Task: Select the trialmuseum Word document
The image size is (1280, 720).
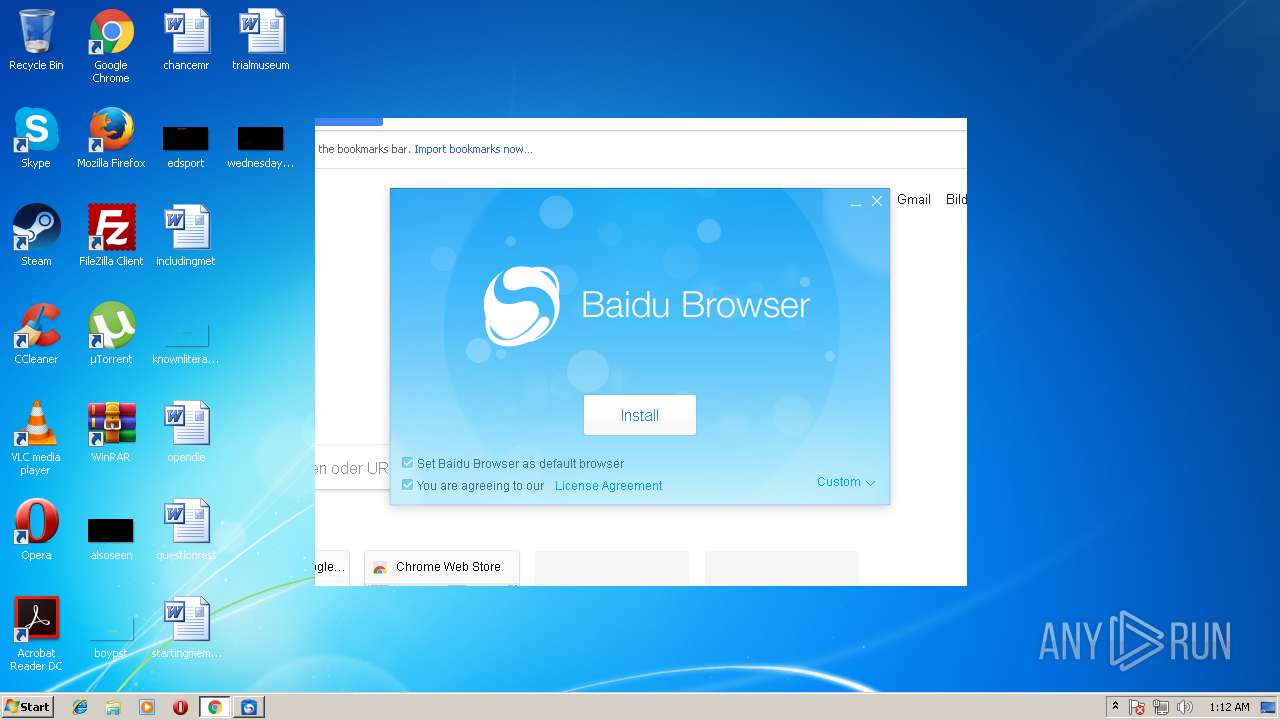Action: (261, 41)
